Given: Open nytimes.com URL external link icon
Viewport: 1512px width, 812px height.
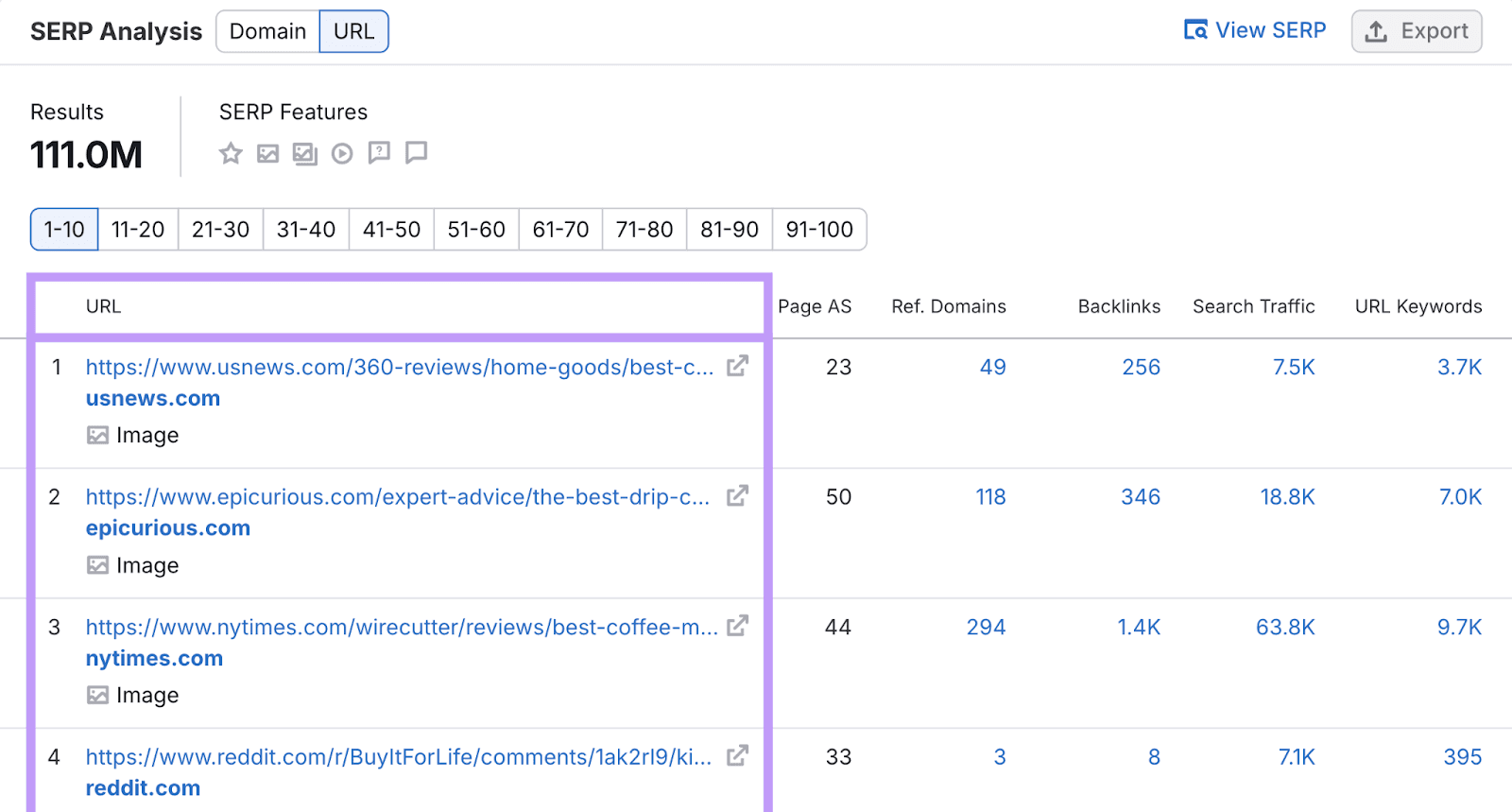Looking at the screenshot, I should (737, 626).
